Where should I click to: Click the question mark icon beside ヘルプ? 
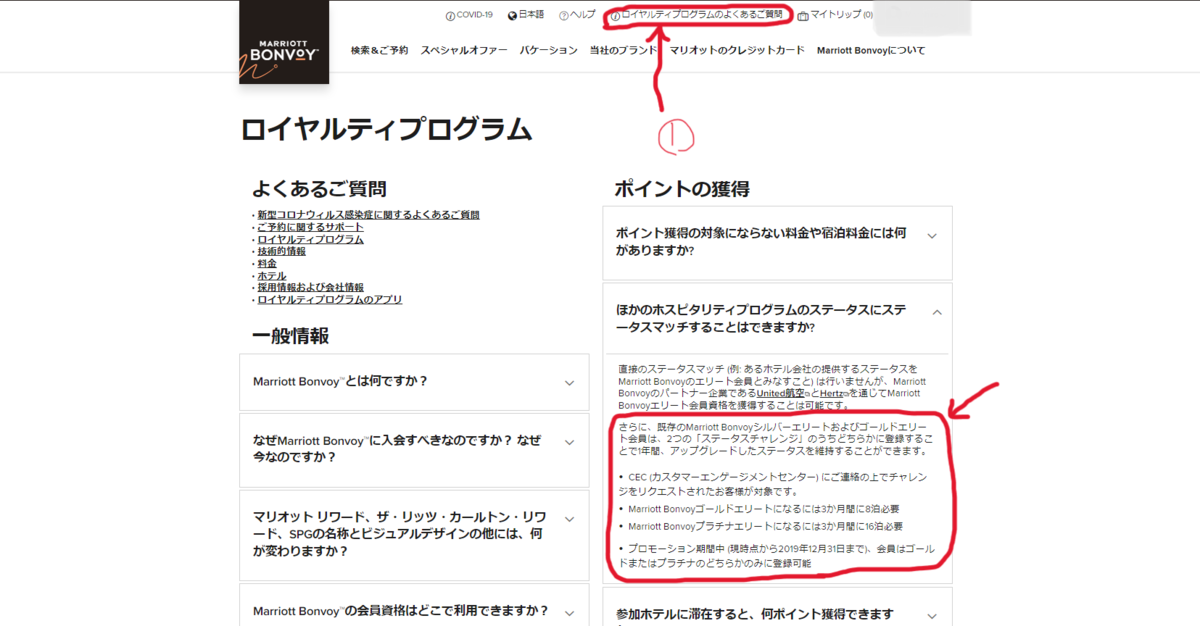pos(564,15)
